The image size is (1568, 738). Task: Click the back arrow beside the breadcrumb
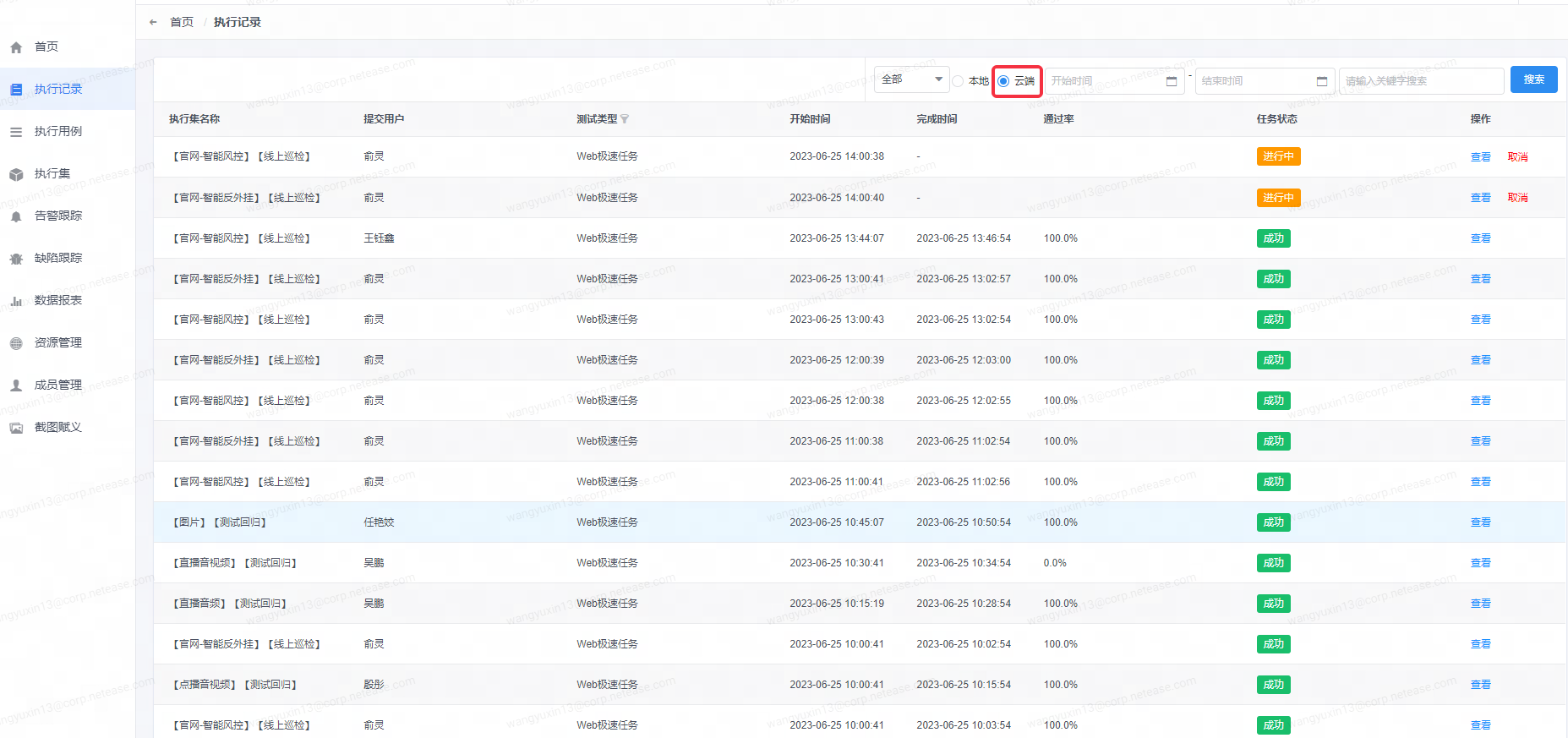point(153,22)
